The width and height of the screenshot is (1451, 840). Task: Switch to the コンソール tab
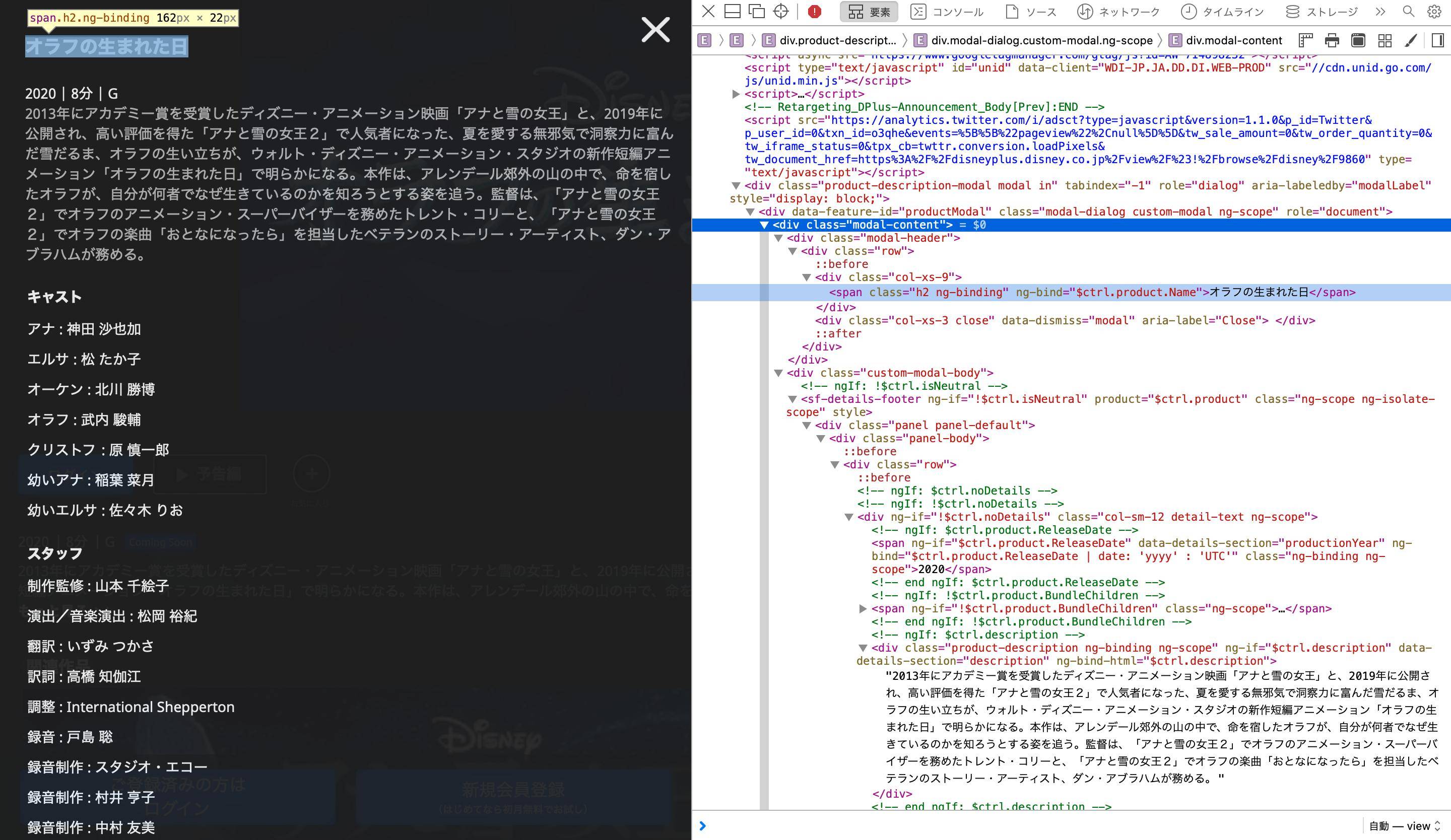click(947, 12)
